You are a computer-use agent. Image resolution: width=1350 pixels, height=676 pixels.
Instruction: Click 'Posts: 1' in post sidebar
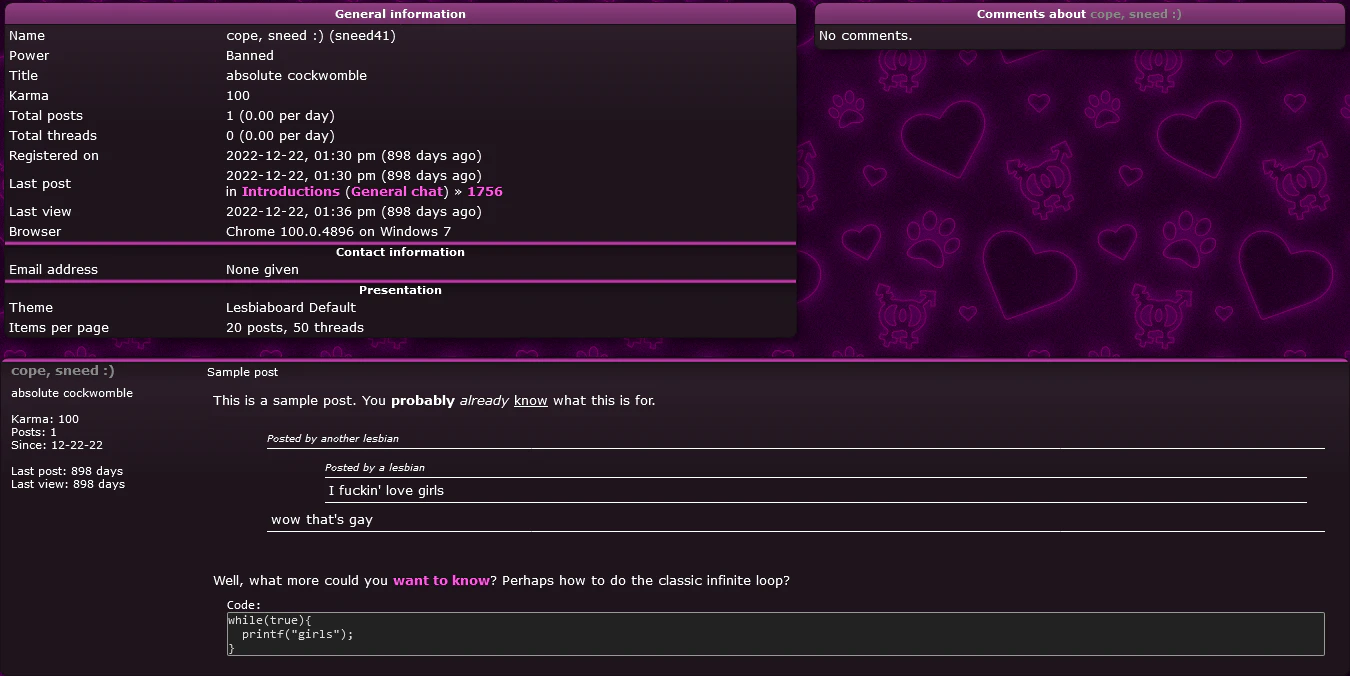pos(34,432)
